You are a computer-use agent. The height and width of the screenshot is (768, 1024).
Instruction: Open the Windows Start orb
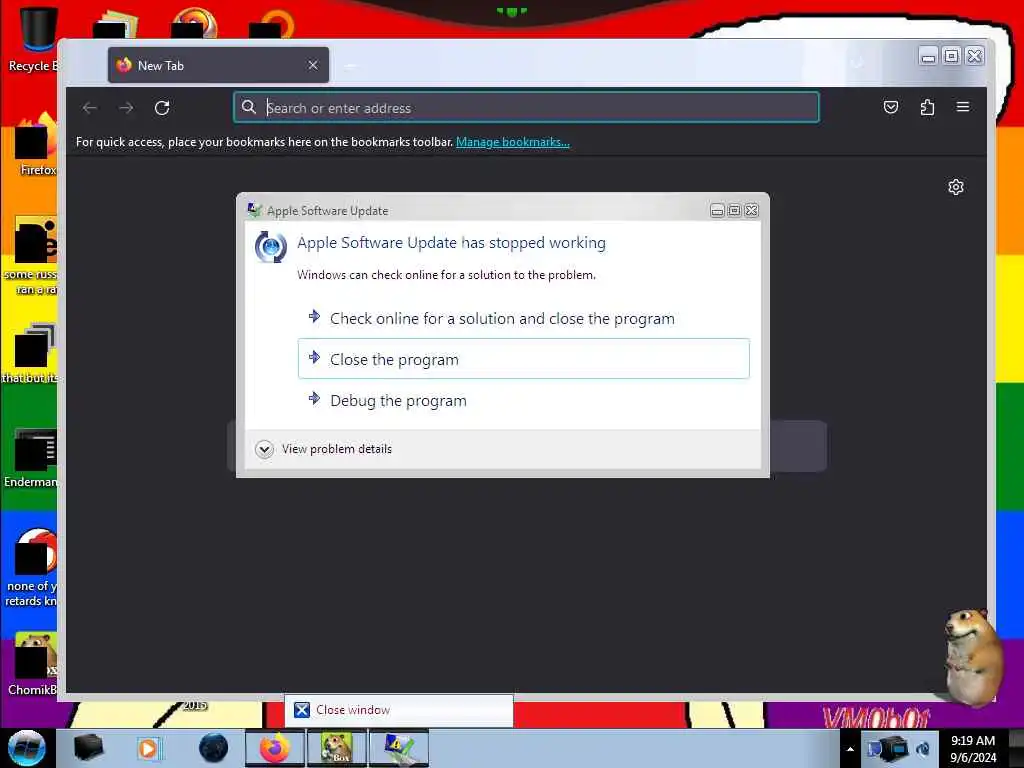click(x=26, y=748)
